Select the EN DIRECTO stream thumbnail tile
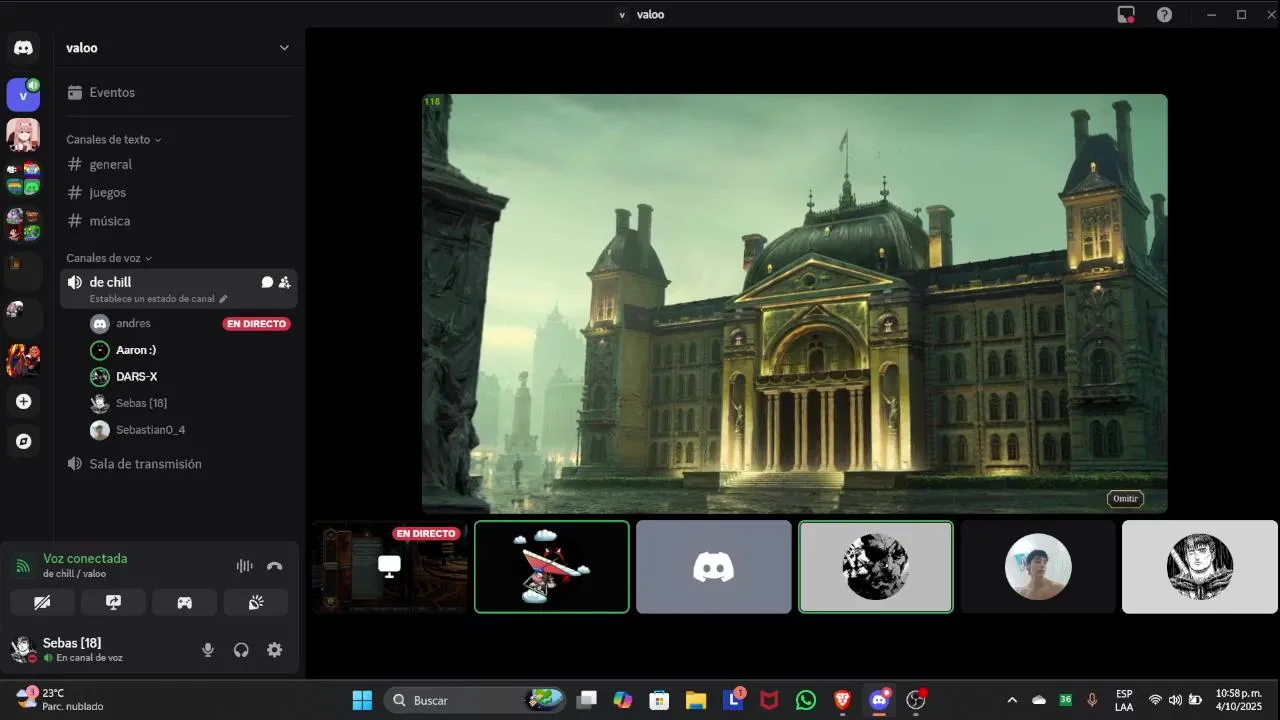The height and width of the screenshot is (720, 1280). tap(390, 566)
